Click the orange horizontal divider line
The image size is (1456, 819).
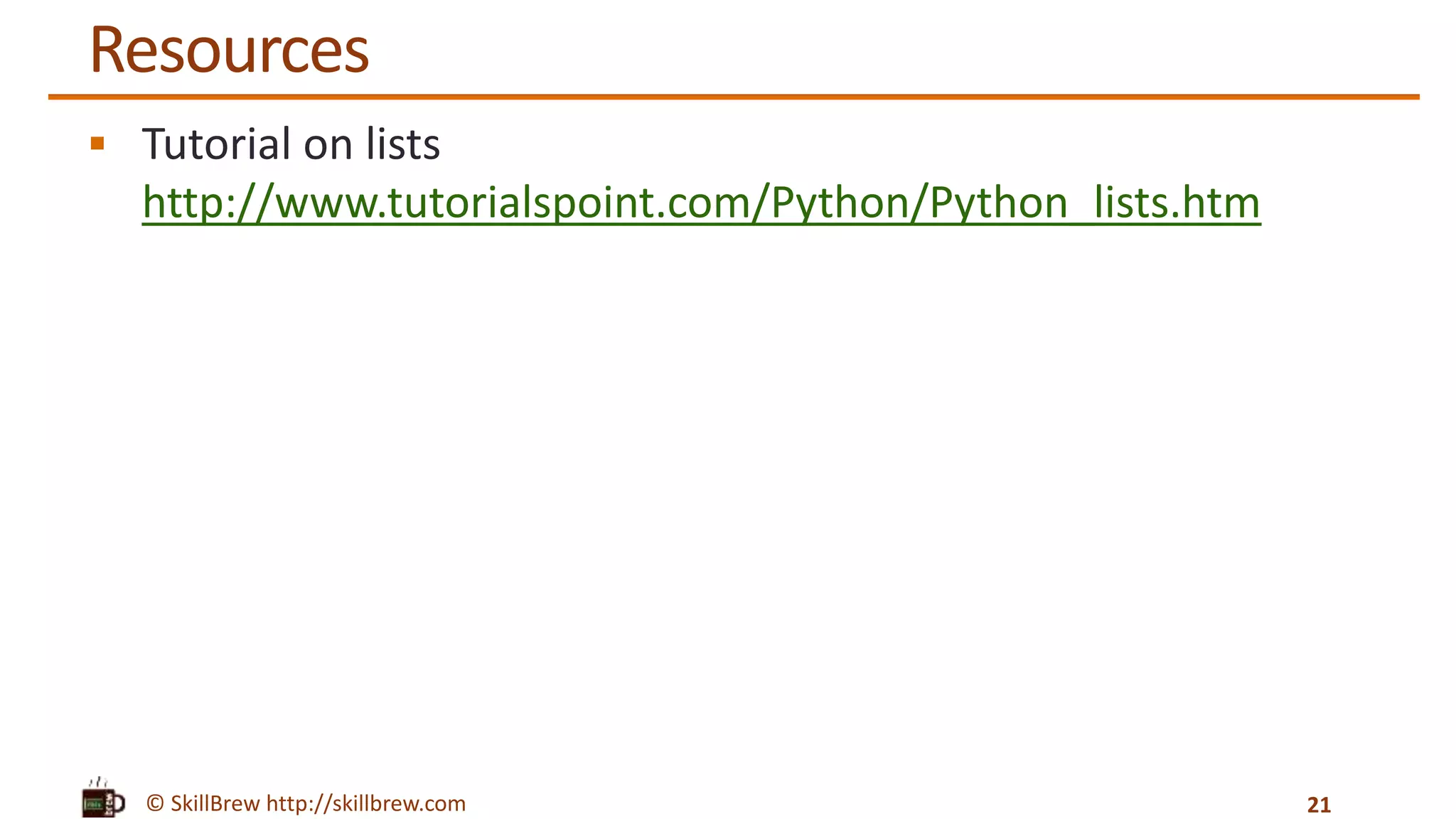coord(732,97)
